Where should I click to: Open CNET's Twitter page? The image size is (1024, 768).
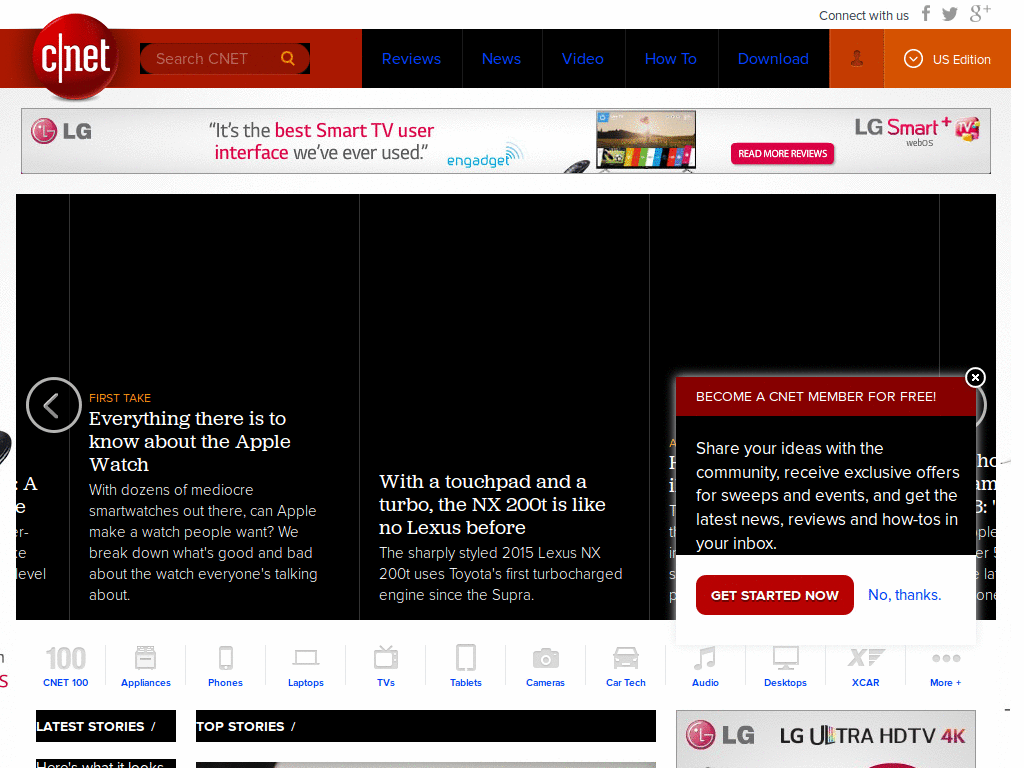click(x=950, y=14)
